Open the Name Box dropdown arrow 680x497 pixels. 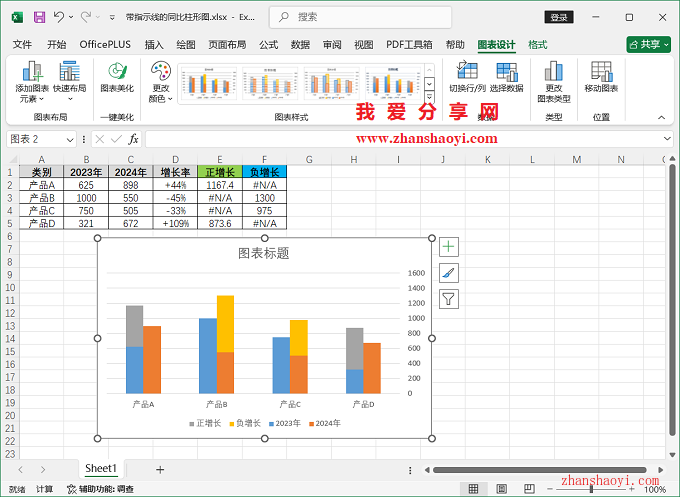[x=79, y=139]
